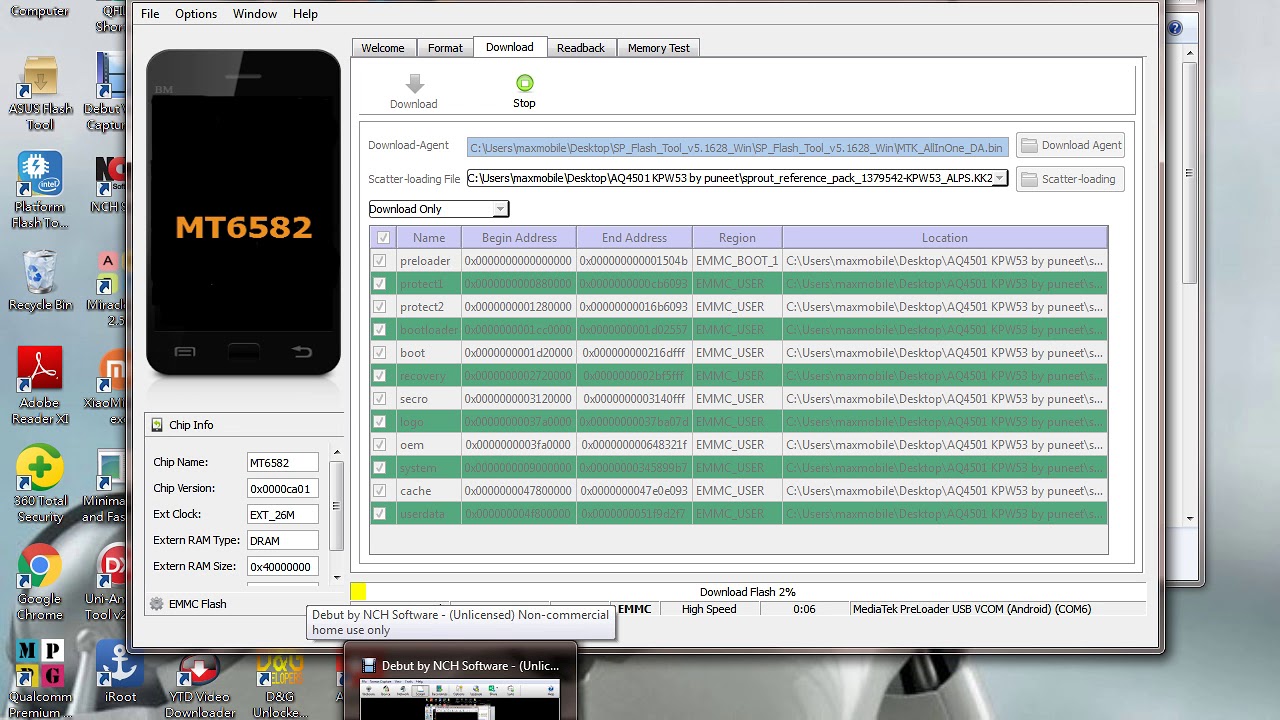This screenshot has height=720, width=1280.
Task: Select the logo partition row name
Action: [412, 422]
